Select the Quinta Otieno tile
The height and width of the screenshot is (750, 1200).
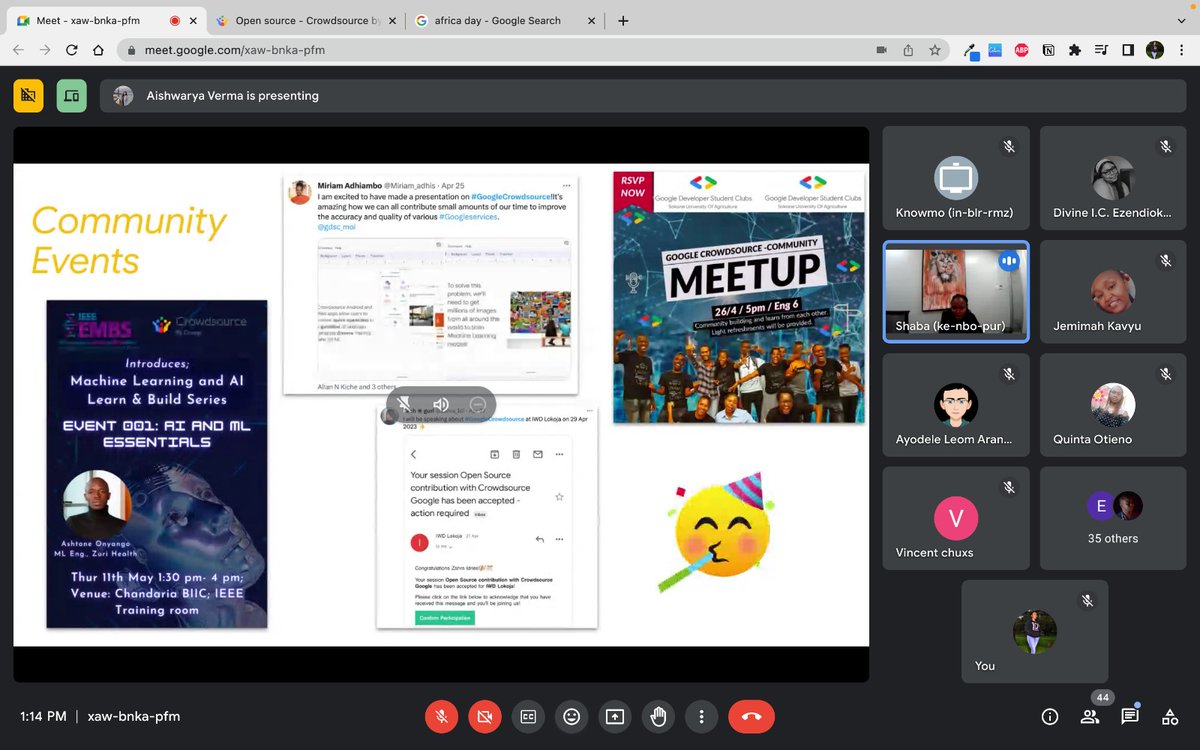point(1113,404)
